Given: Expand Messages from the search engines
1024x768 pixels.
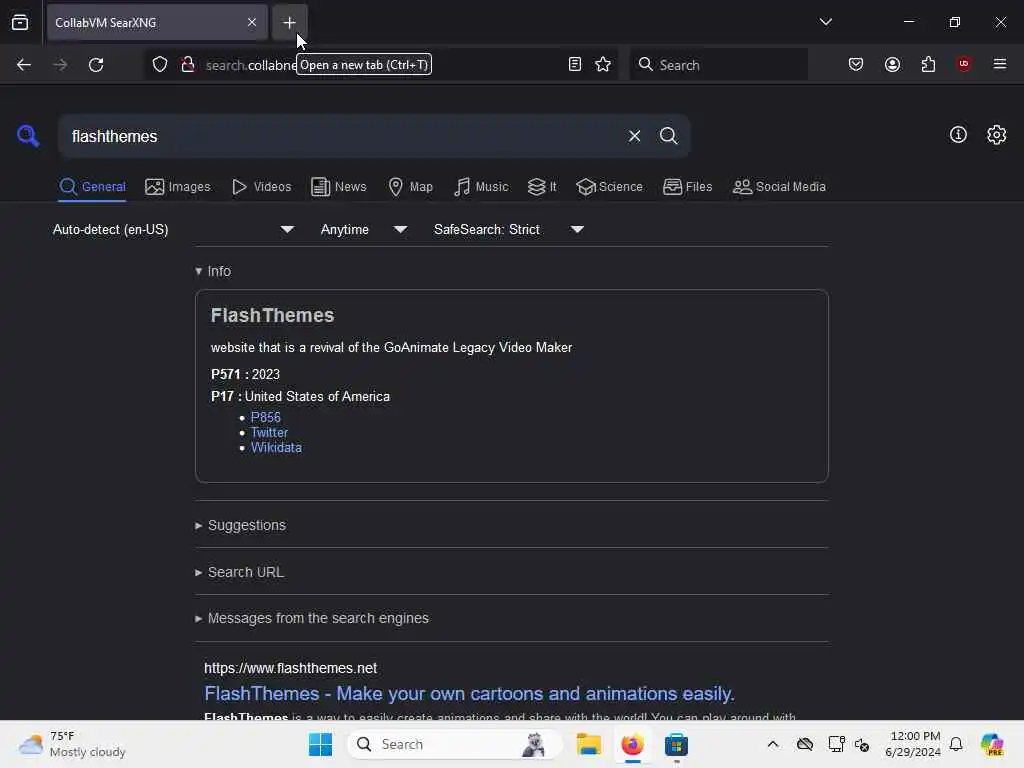Looking at the screenshot, I should tap(312, 618).
